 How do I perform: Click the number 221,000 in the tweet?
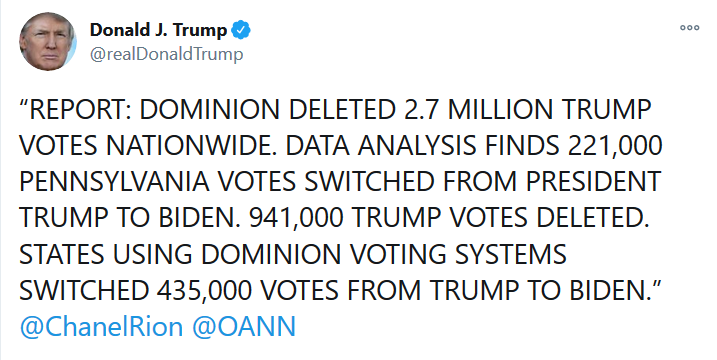tap(615, 146)
